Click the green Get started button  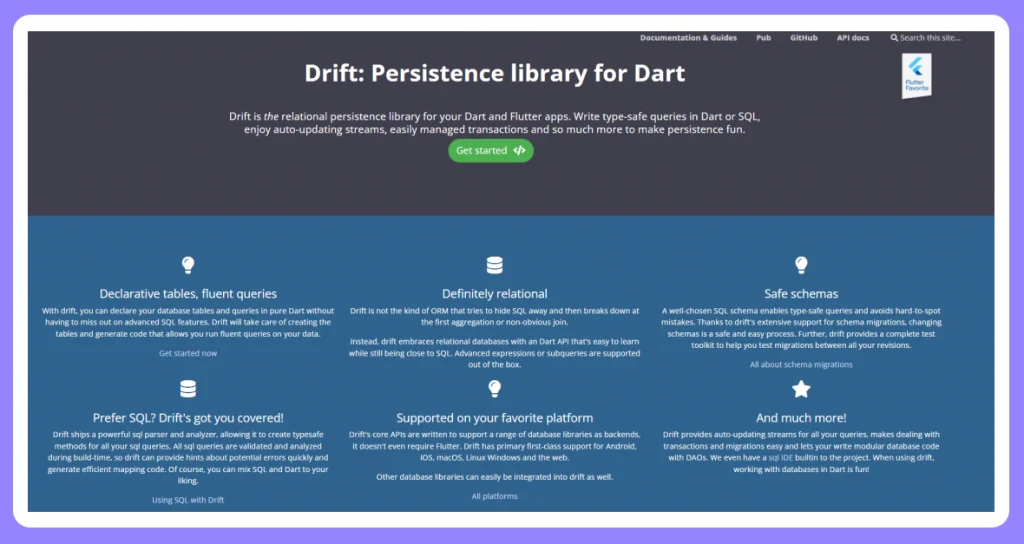490,150
